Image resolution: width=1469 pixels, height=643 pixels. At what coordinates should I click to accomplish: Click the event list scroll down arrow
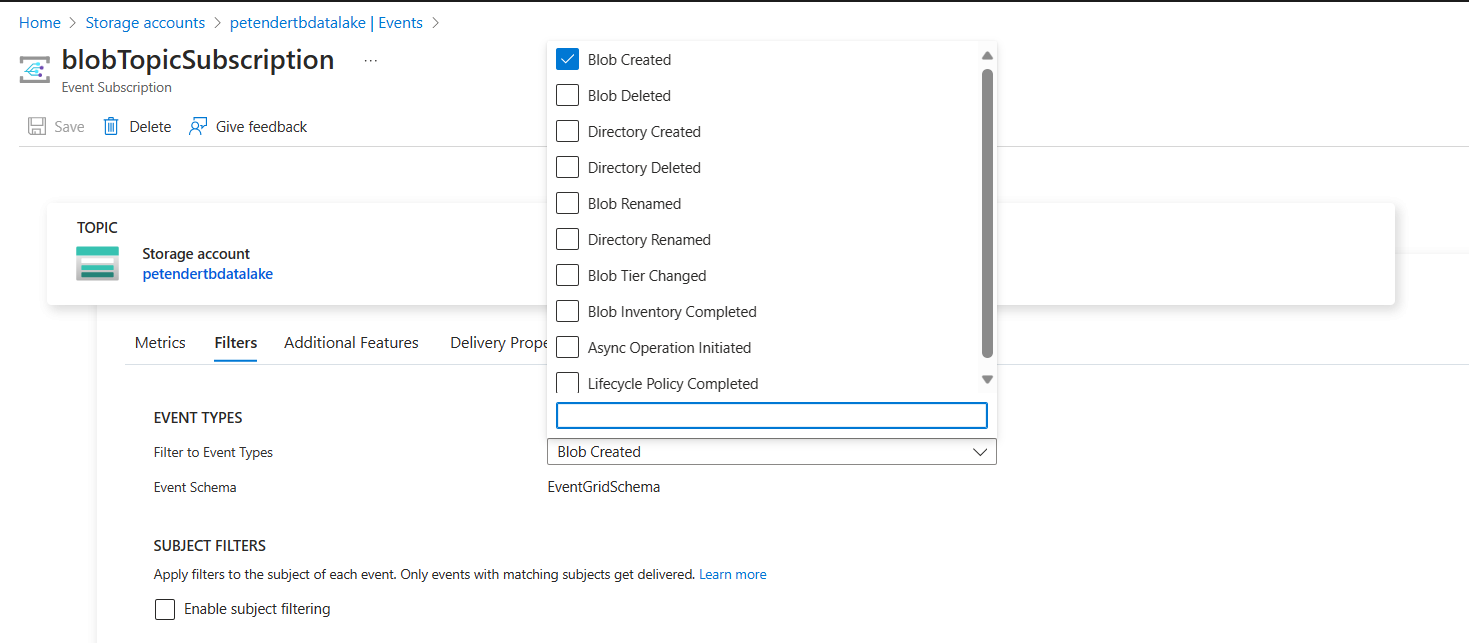987,379
